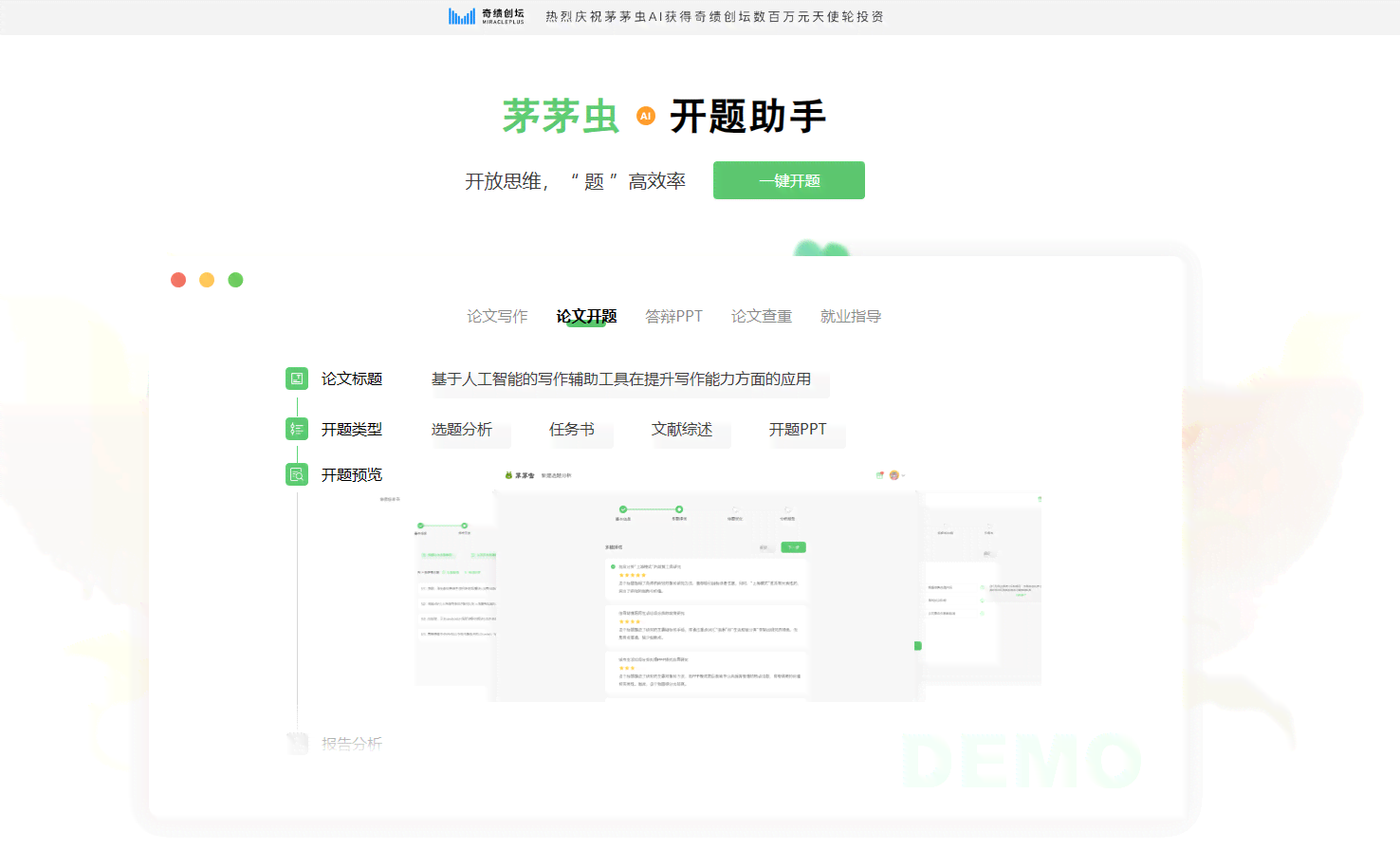Viewport: 1400px width, 868px height.
Task: Click the 开题类型 label
Action: click(x=352, y=429)
